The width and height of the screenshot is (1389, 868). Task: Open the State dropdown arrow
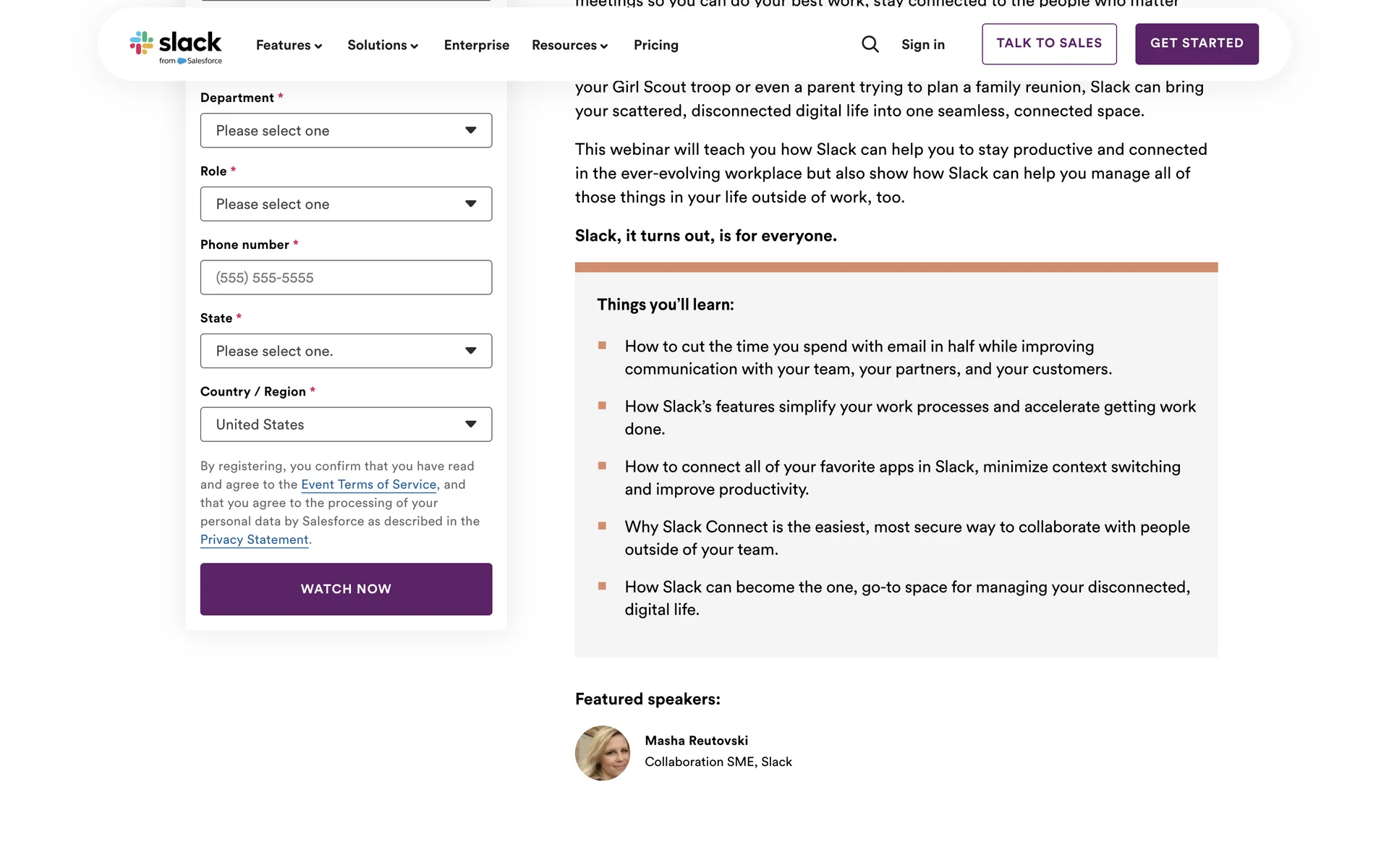click(x=471, y=351)
